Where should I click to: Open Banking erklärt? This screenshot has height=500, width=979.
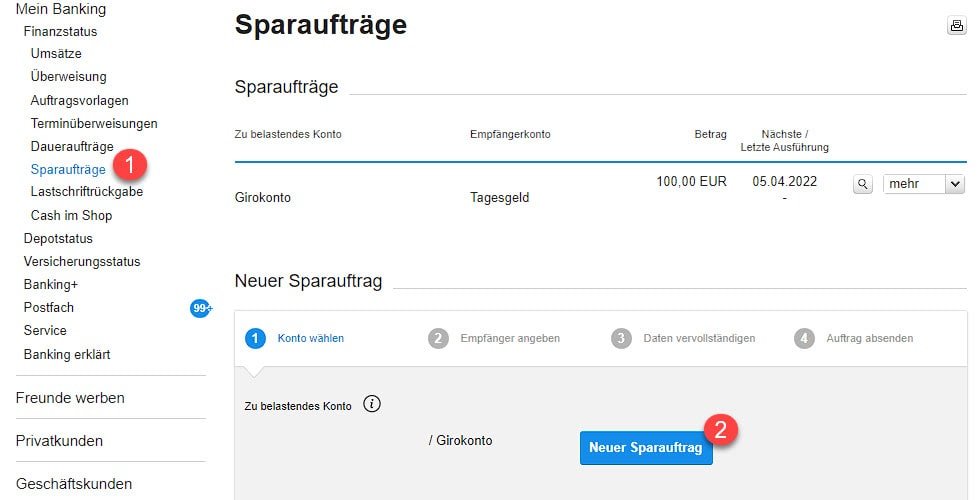67,355
